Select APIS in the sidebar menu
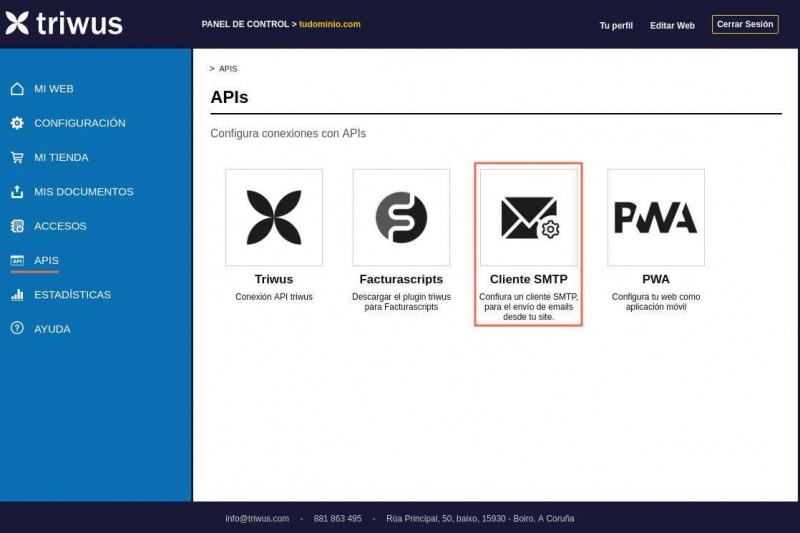This screenshot has width=800, height=533. click(x=46, y=261)
